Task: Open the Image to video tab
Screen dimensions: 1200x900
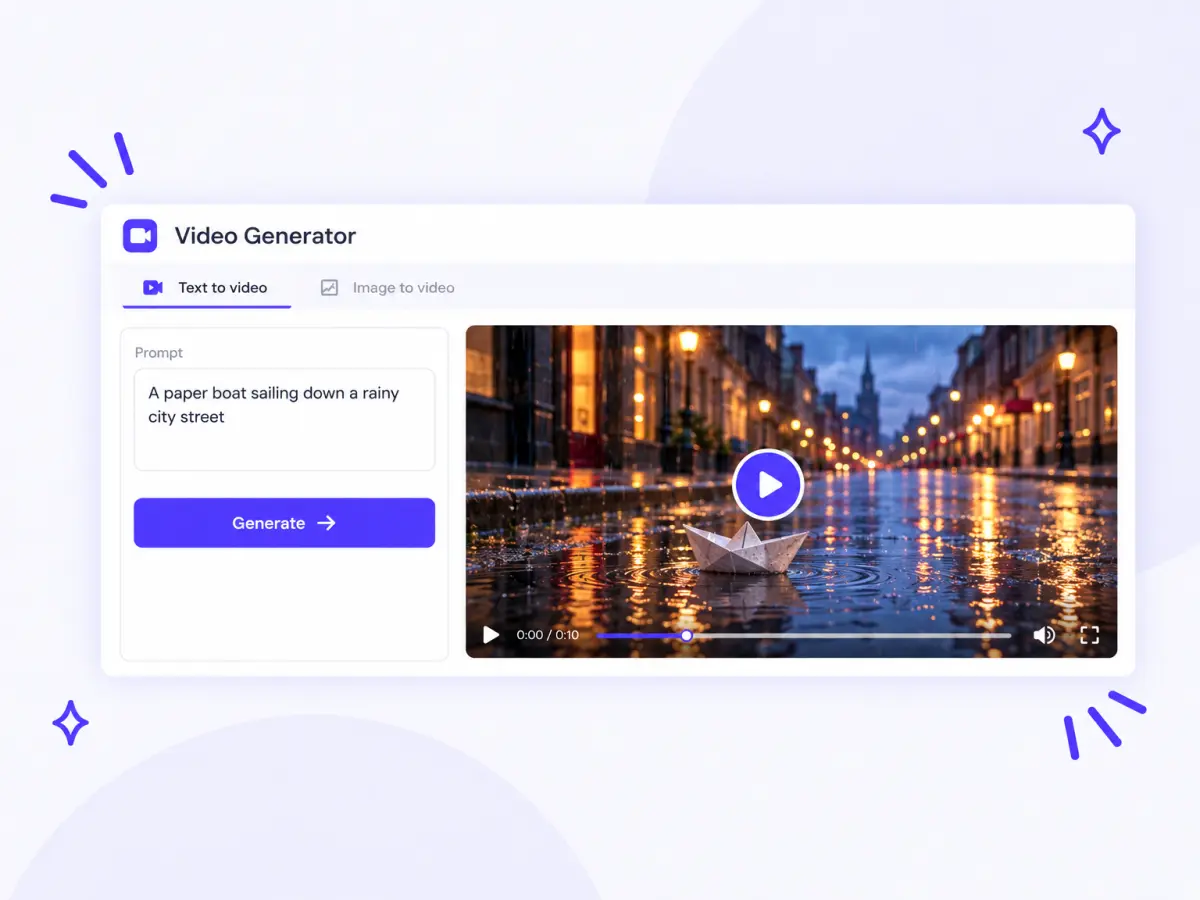Action: [x=388, y=288]
